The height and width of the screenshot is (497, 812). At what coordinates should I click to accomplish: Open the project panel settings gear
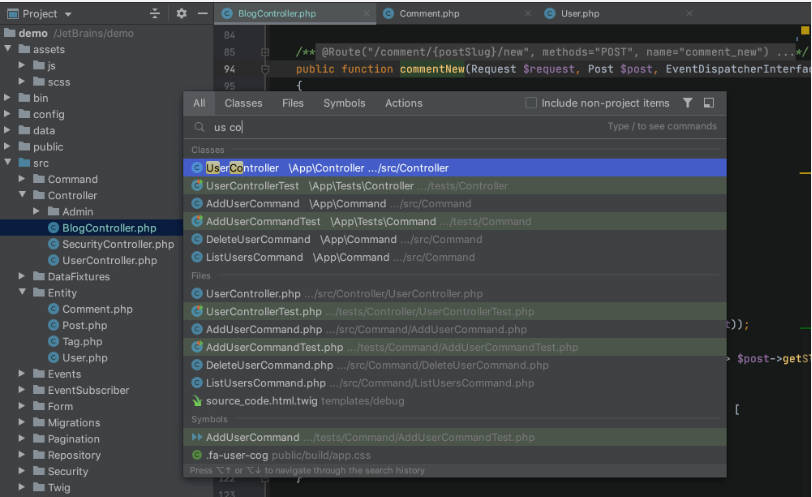coord(181,13)
